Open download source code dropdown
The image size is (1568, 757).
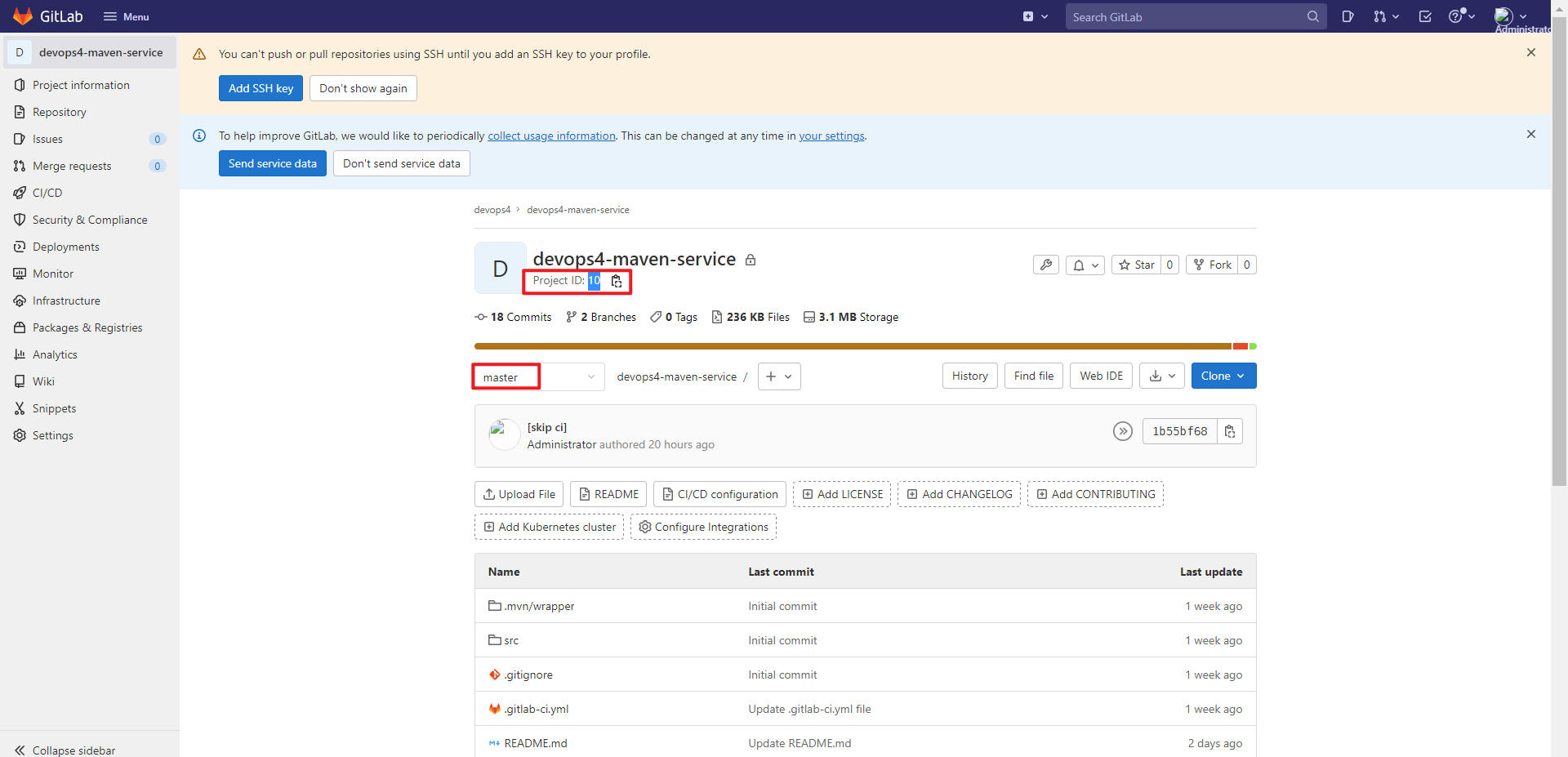(x=1162, y=376)
